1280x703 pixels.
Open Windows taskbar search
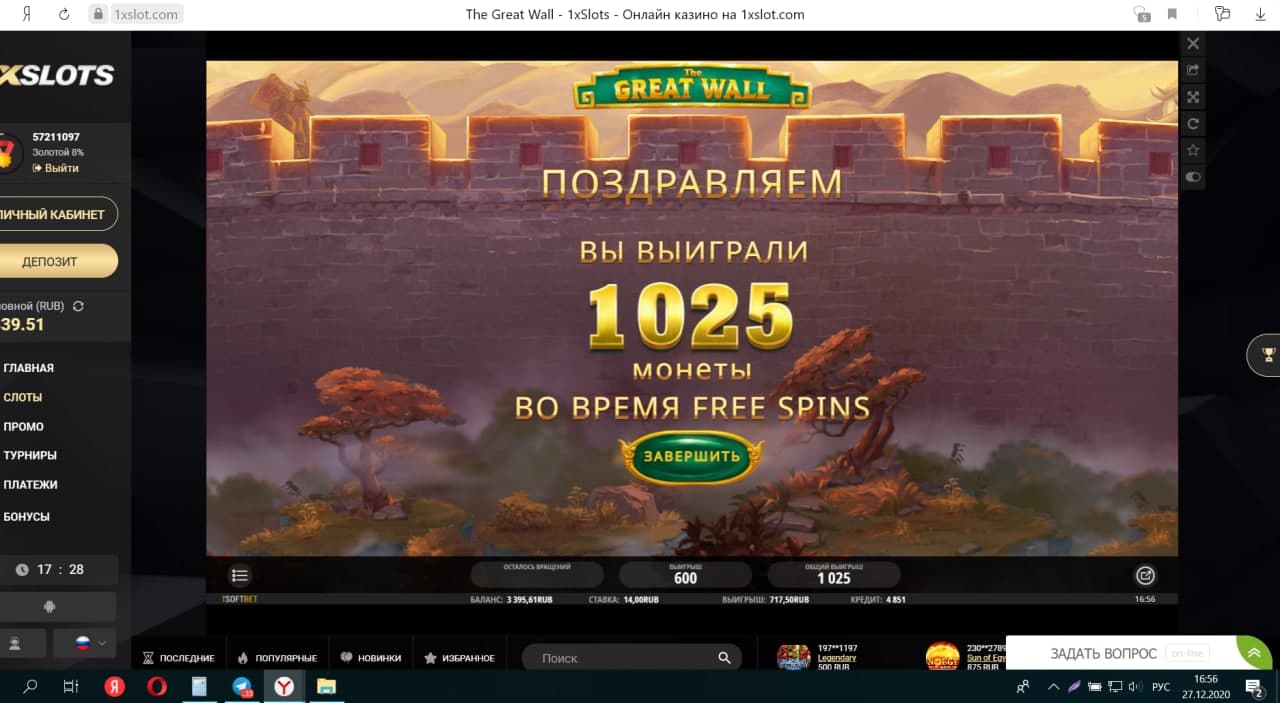click(30, 687)
